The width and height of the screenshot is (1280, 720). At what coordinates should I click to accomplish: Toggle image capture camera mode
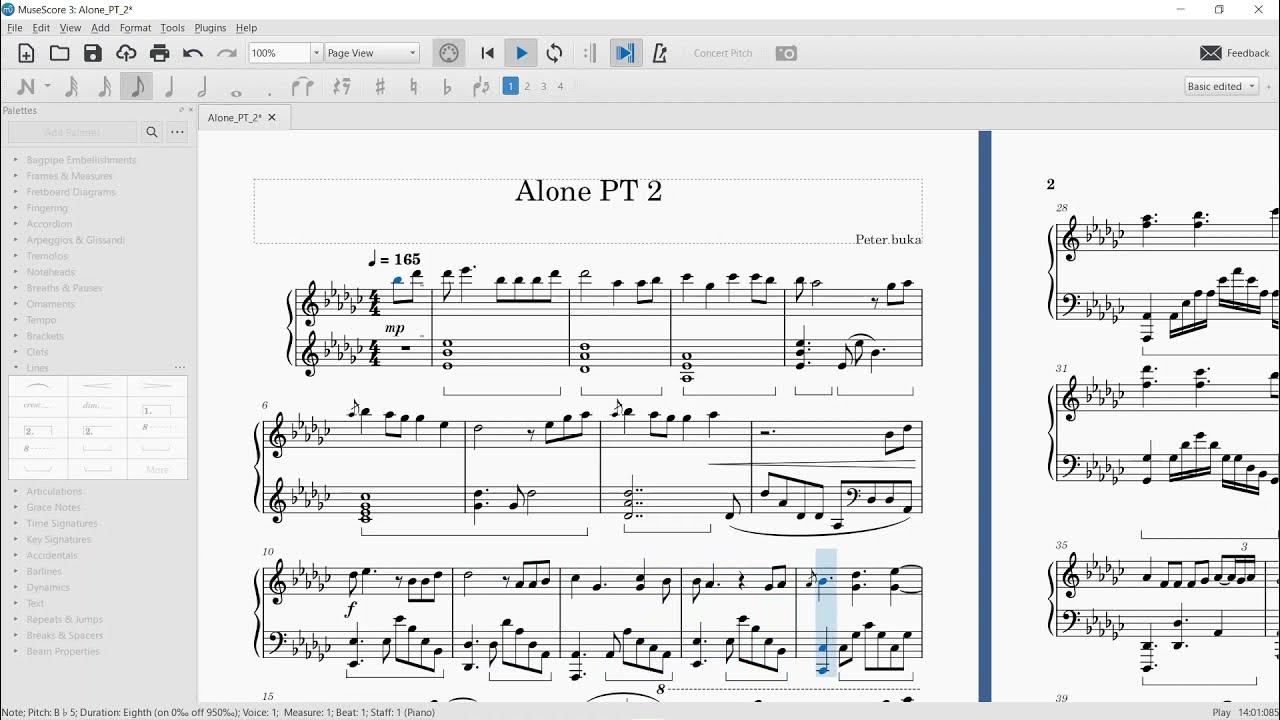(787, 53)
